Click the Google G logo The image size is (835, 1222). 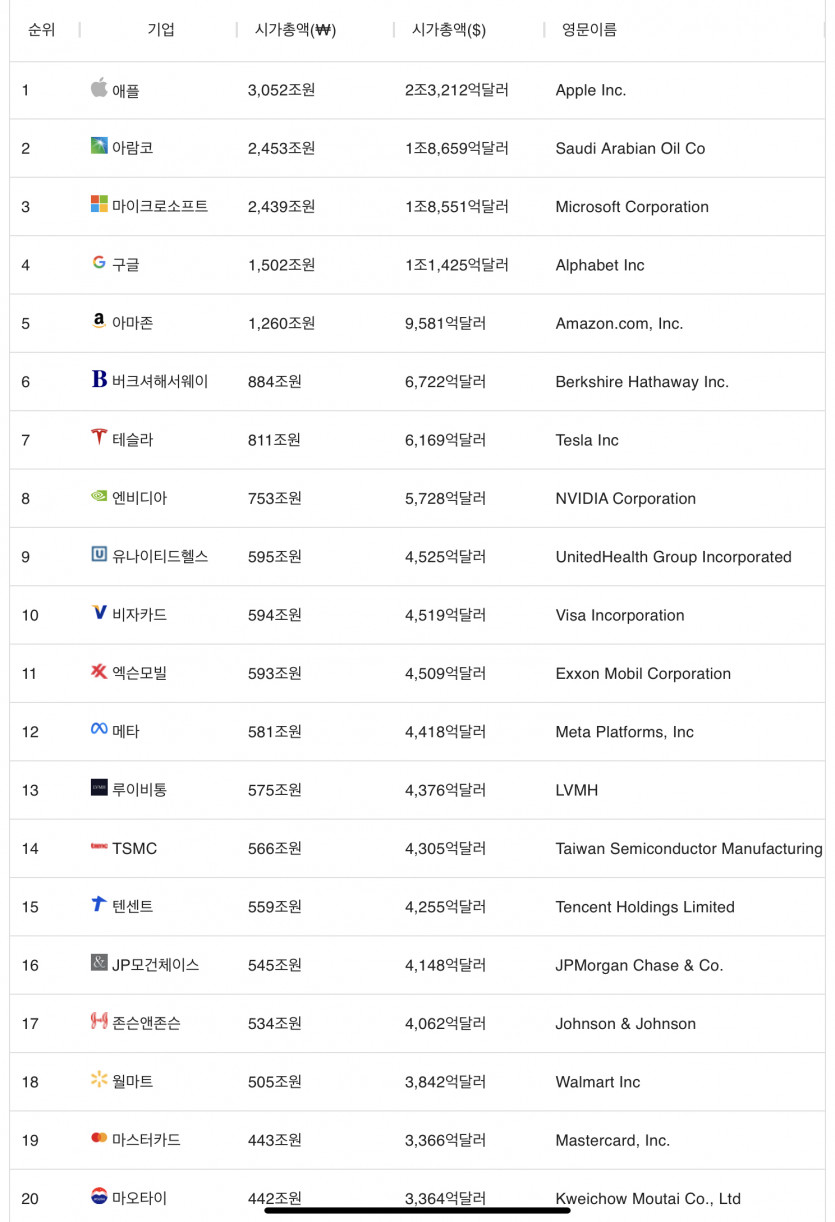[99, 262]
